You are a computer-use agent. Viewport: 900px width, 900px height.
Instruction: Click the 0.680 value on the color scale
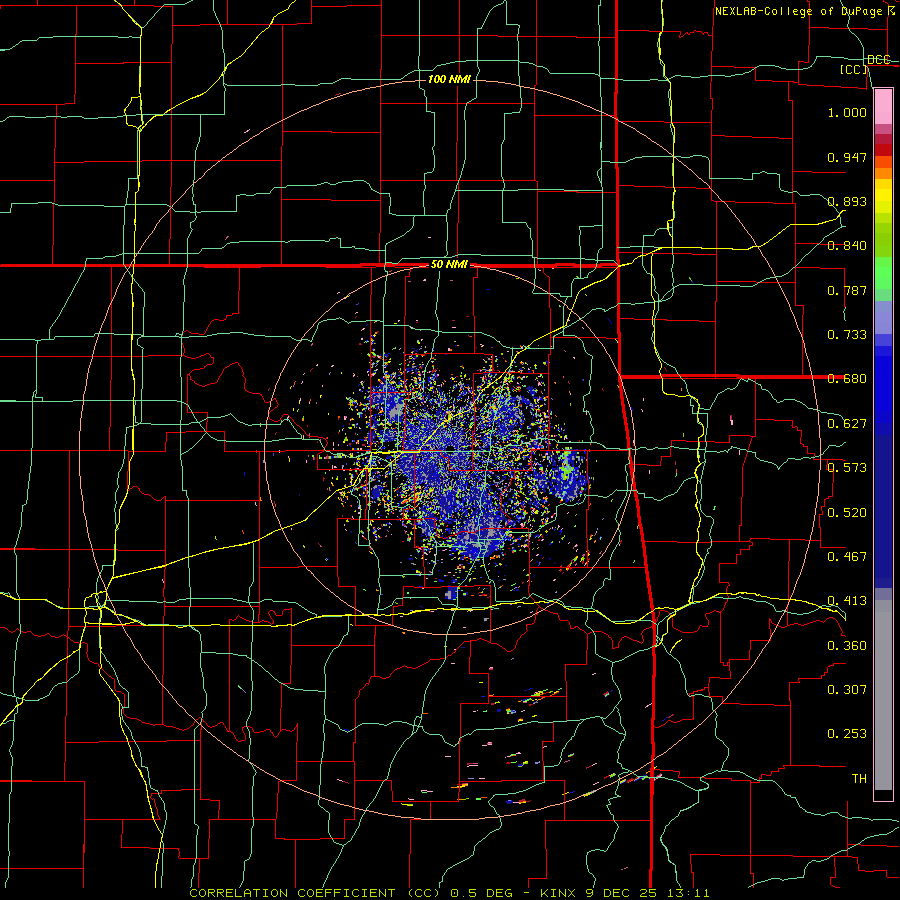[x=847, y=379]
